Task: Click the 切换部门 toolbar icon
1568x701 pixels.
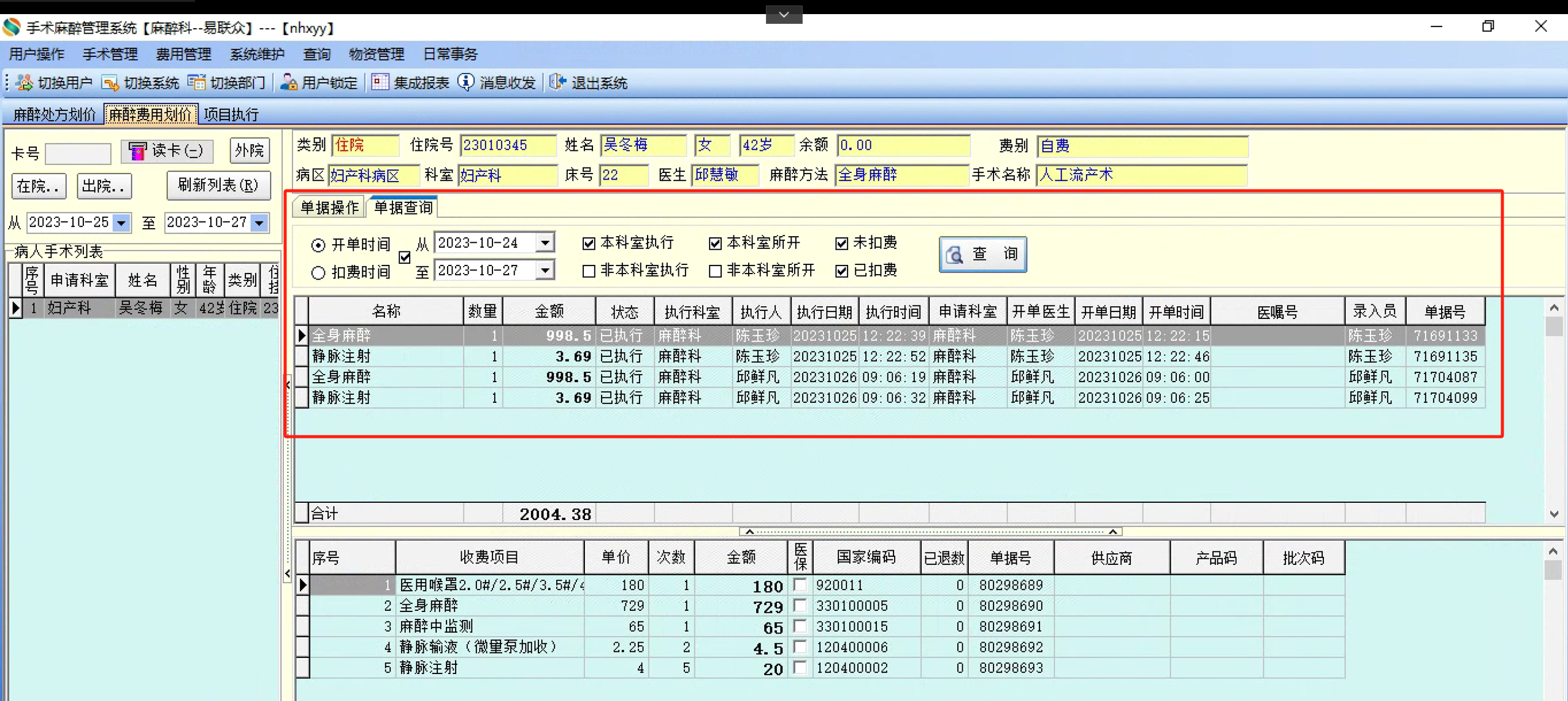Action: (x=197, y=83)
